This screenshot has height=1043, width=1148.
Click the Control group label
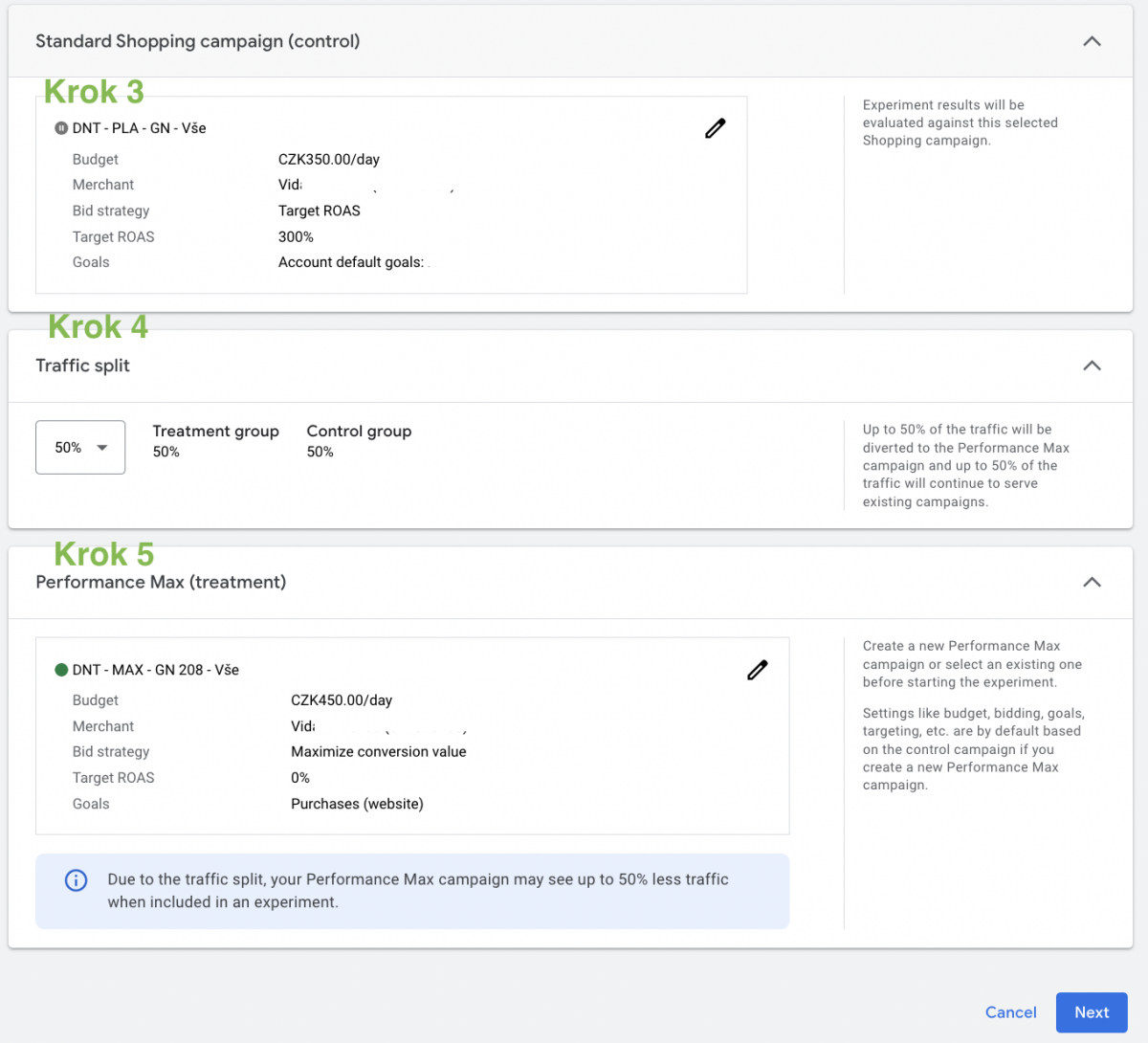point(359,432)
